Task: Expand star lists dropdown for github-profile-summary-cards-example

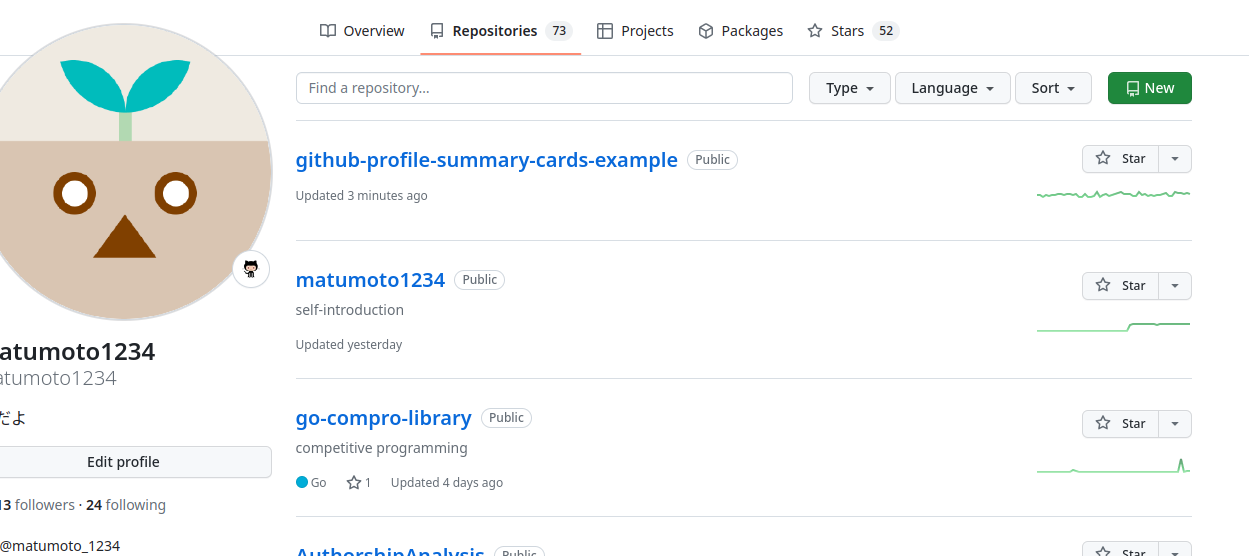Action: click(x=1175, y=159)
